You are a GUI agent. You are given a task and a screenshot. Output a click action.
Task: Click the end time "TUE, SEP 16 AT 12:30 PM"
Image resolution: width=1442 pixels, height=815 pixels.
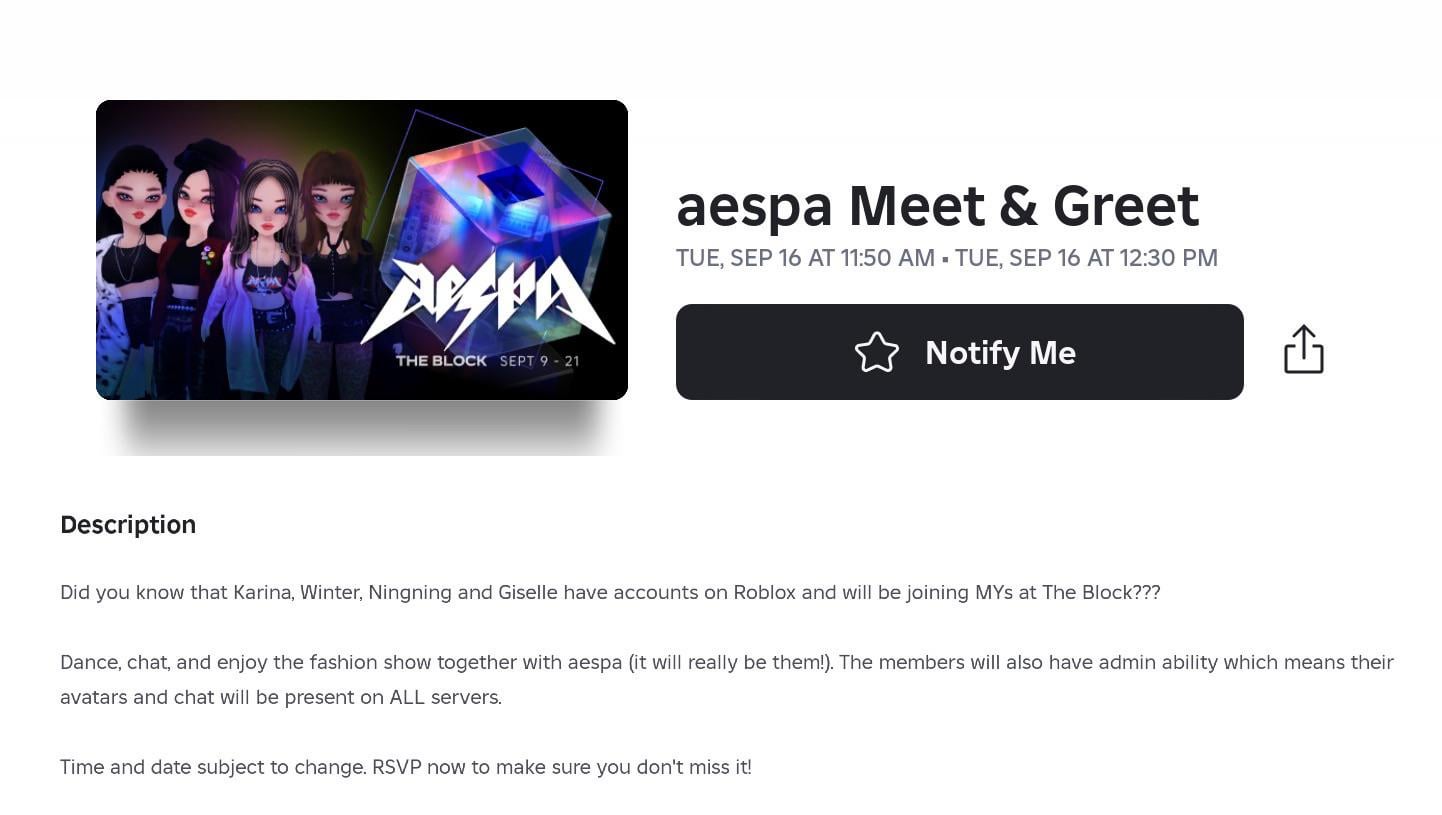point(1086,258)
